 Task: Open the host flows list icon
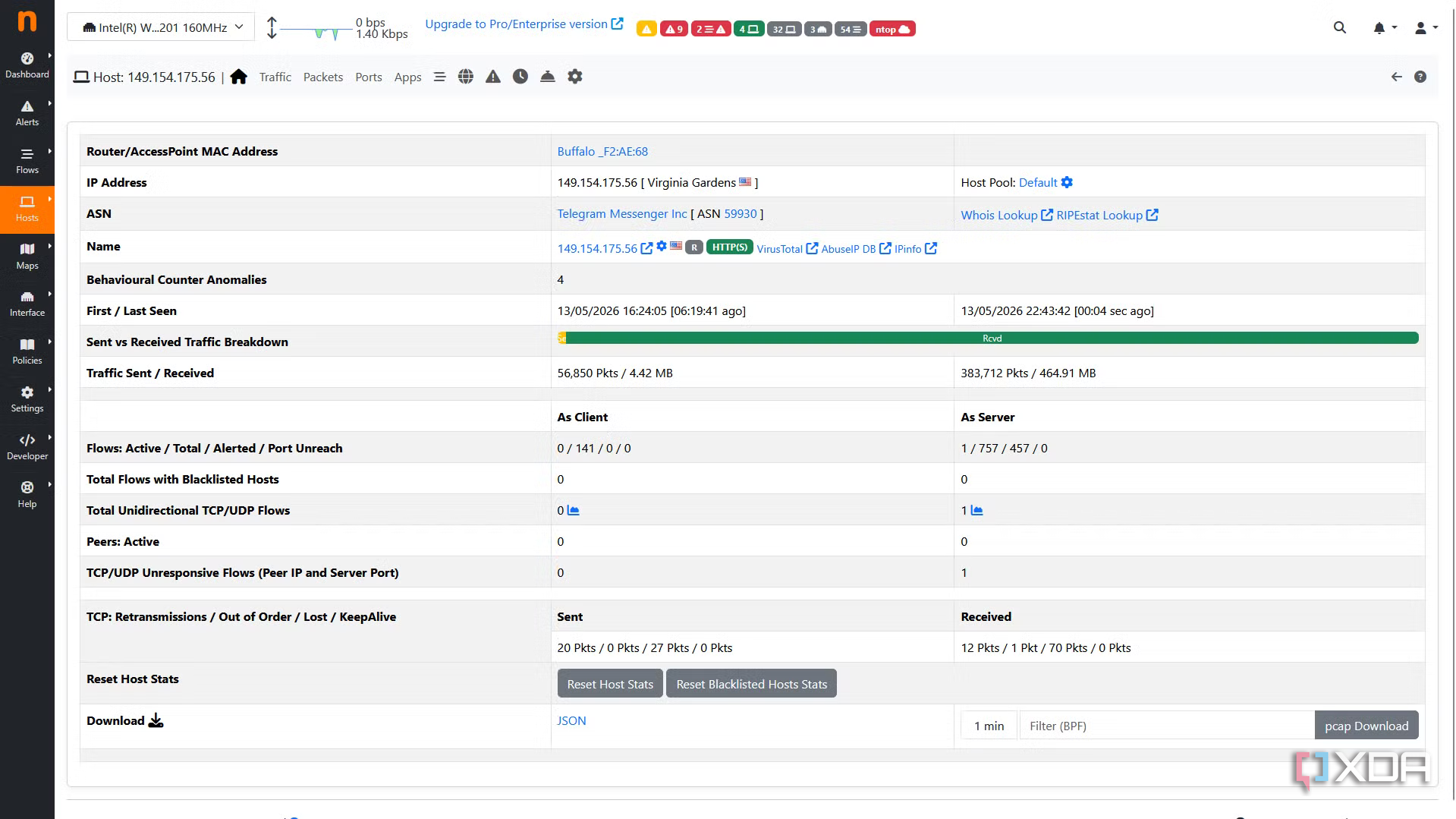click(439, 77)
